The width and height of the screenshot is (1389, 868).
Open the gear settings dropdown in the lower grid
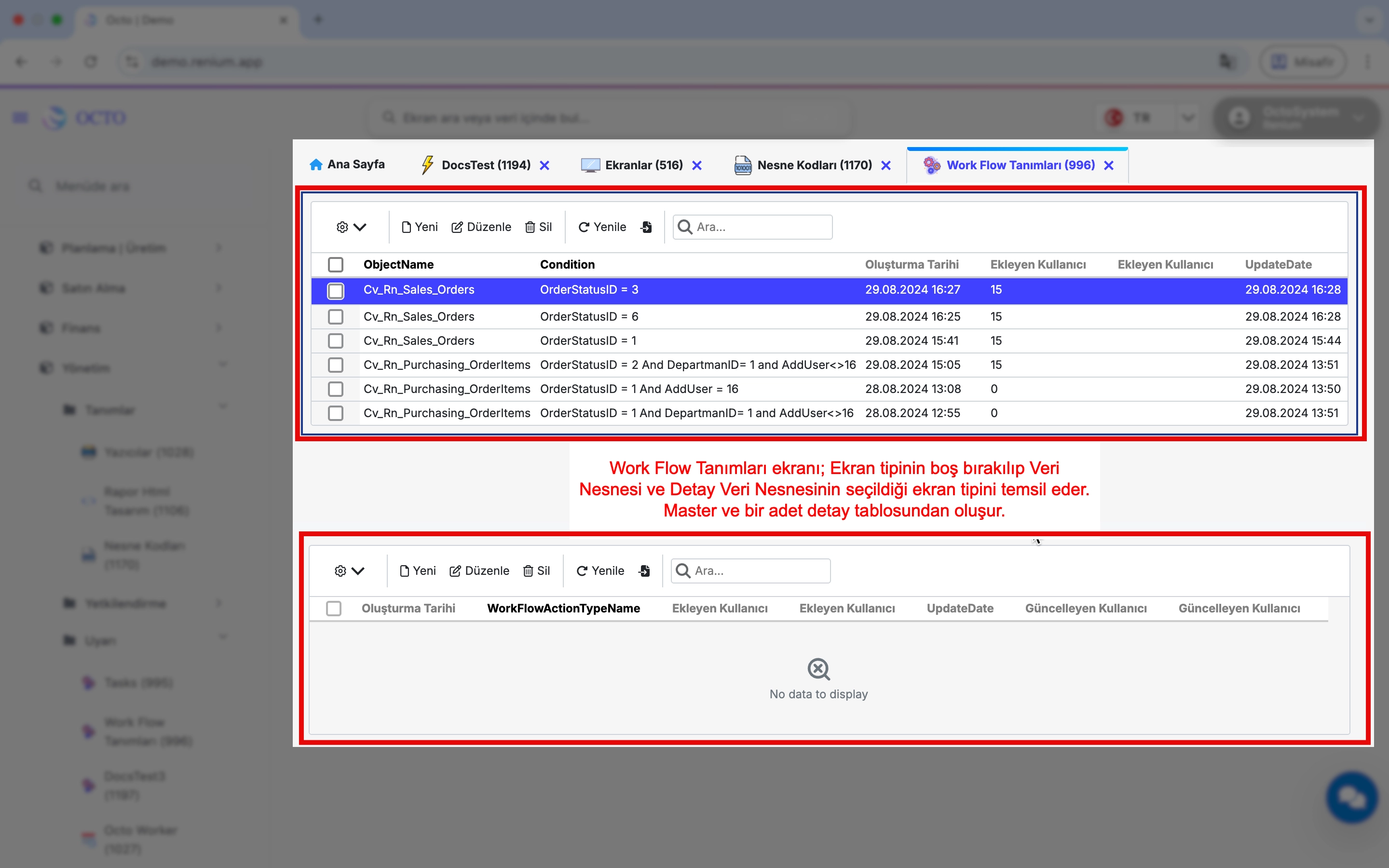[x=349, y=571]
